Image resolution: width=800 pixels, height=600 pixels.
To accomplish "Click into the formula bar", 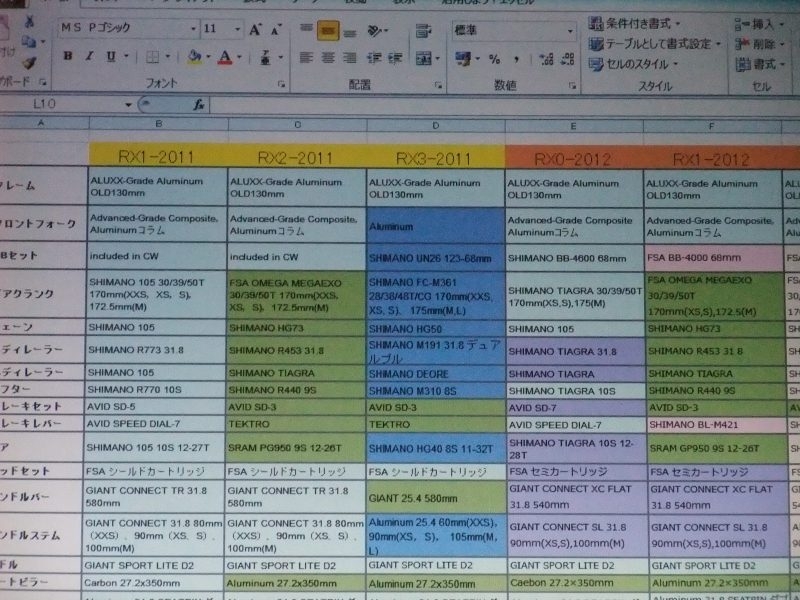I will point(504,106).
